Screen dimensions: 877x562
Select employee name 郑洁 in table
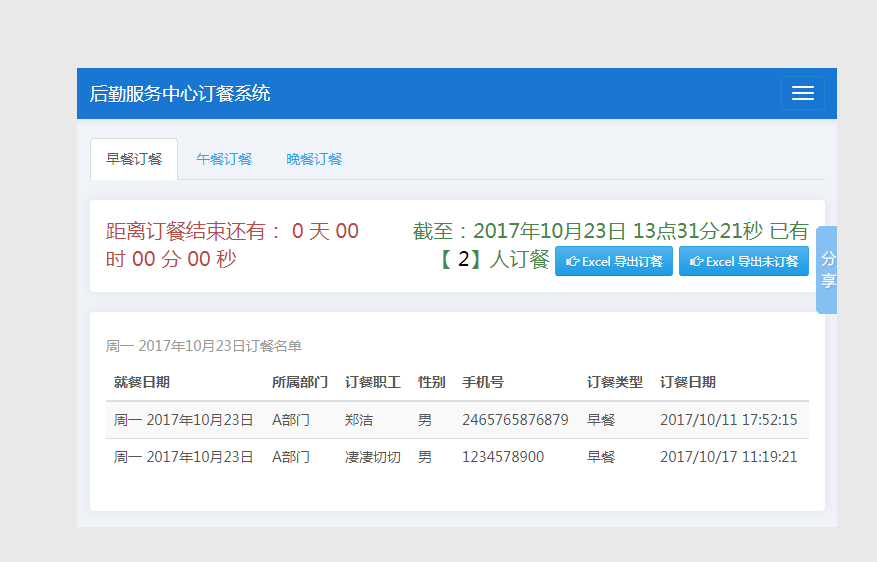pos(358,420)
